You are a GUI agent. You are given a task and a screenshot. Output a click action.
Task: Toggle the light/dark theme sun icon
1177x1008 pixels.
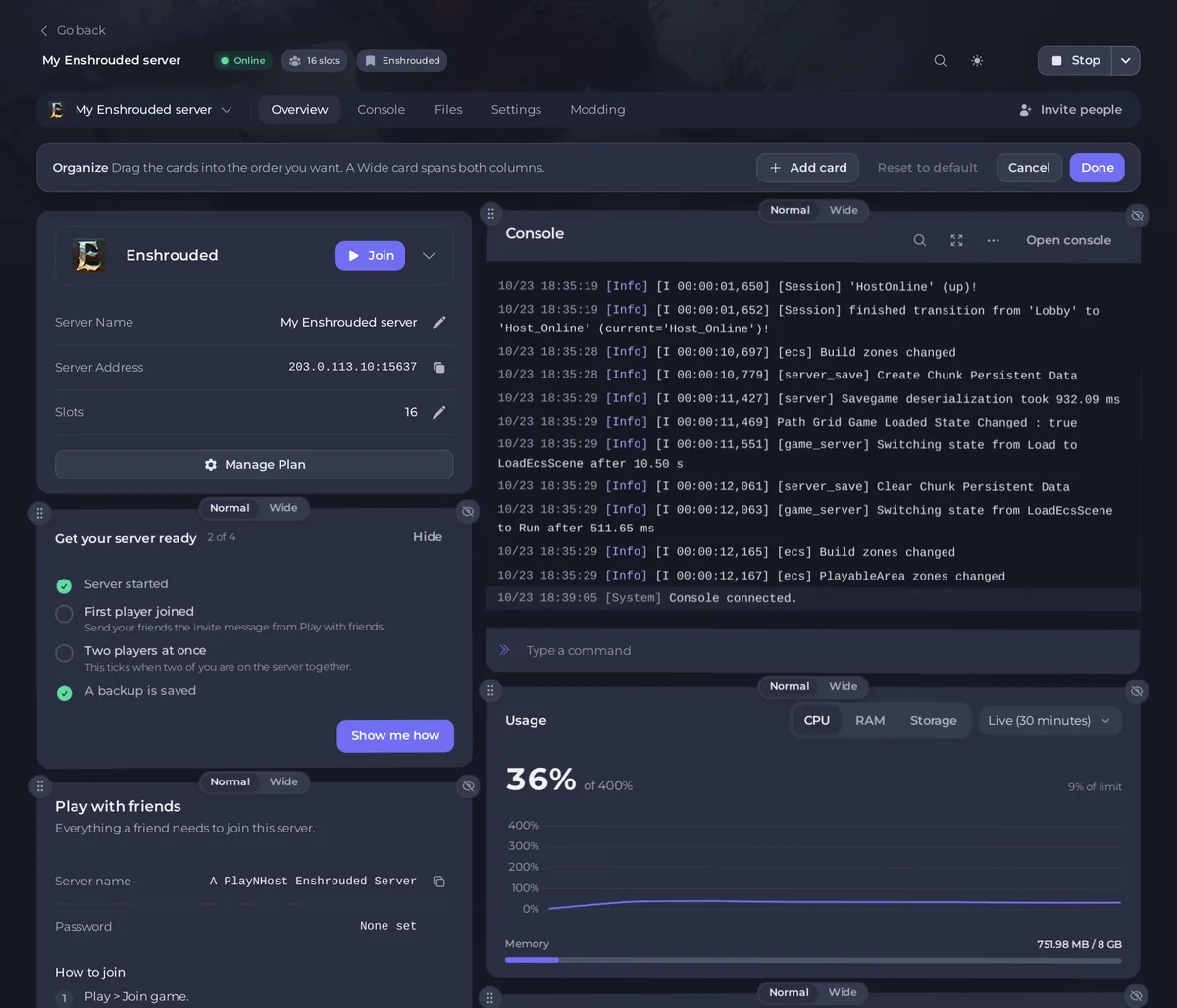[x=977, y=61]
